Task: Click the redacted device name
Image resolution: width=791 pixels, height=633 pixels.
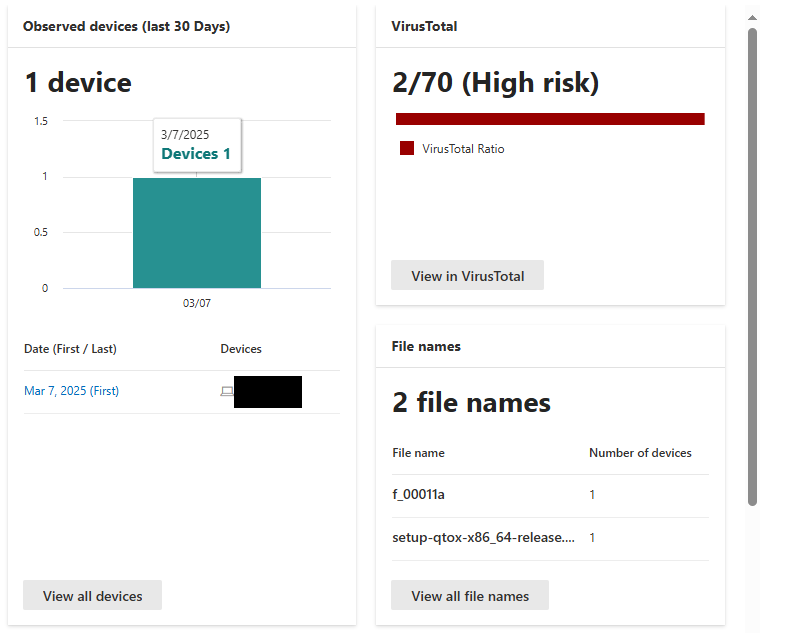Action: pos(268,392)
